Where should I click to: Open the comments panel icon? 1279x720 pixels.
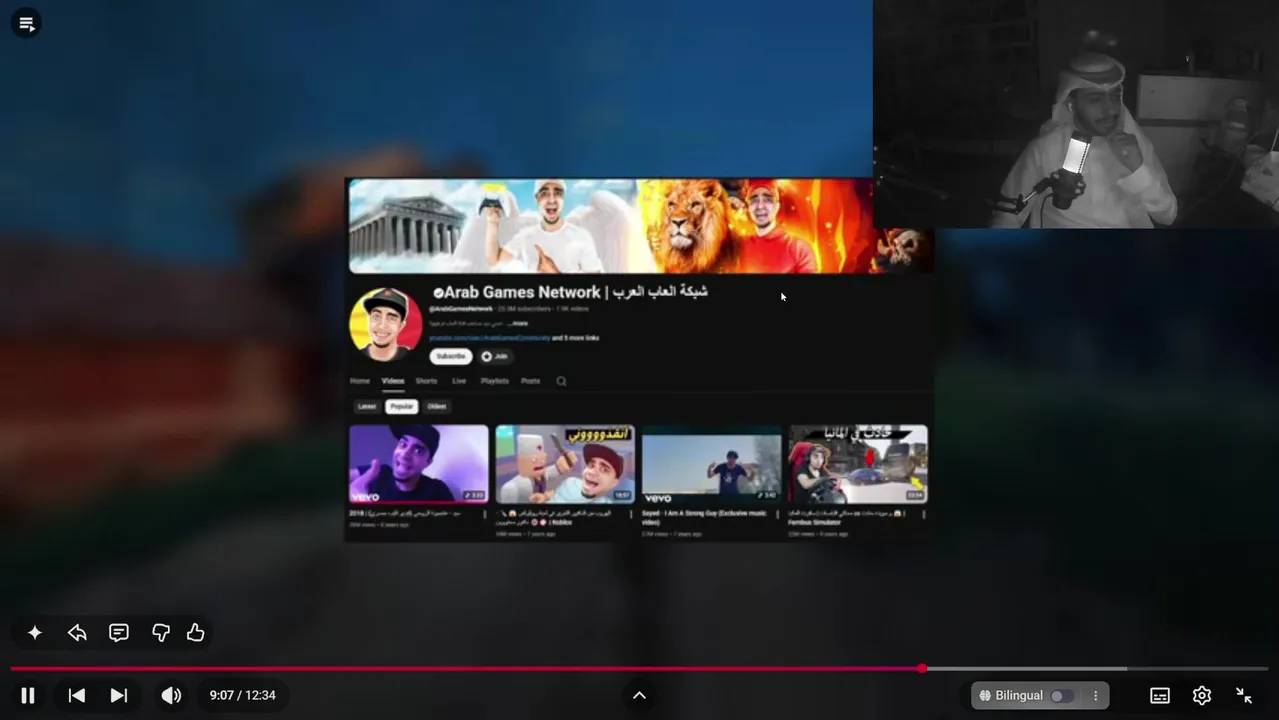[x=119, y=633]
